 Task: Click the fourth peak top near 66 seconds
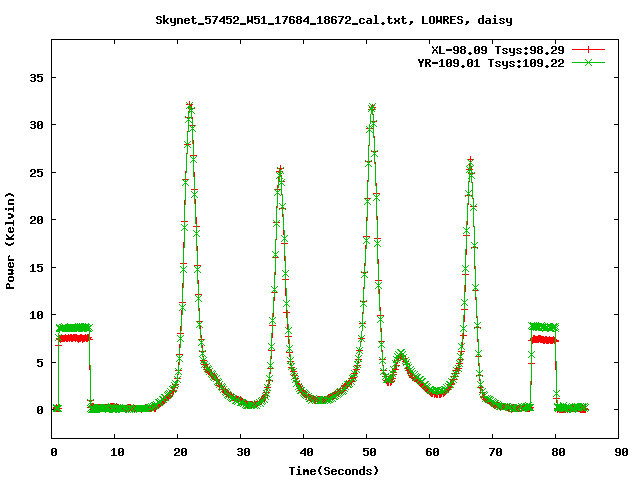pyautogui.click(x=471, y=160)
